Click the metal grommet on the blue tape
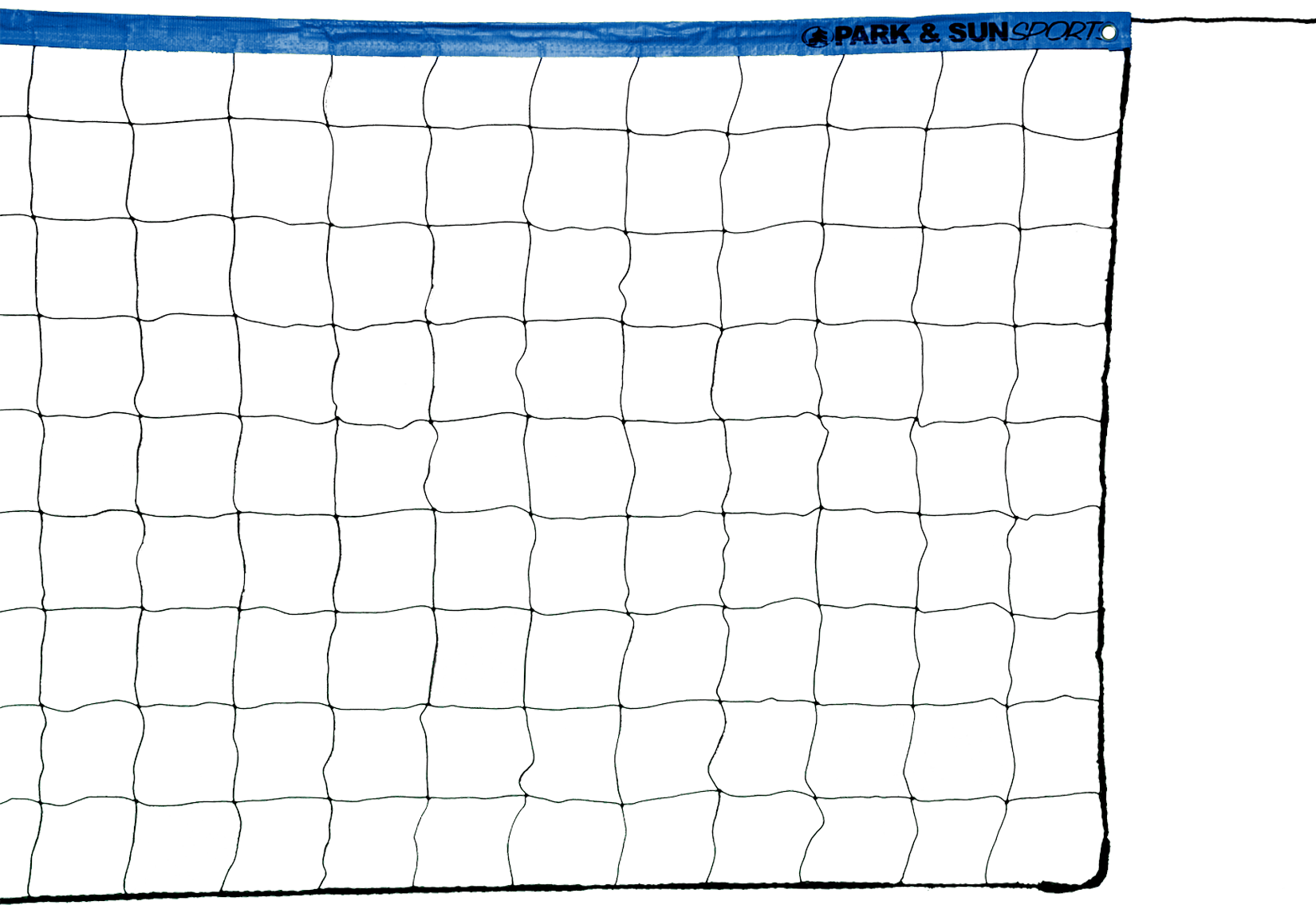Image resolution: width=1316 pixels, height=917 pixels. [1109, 32]
